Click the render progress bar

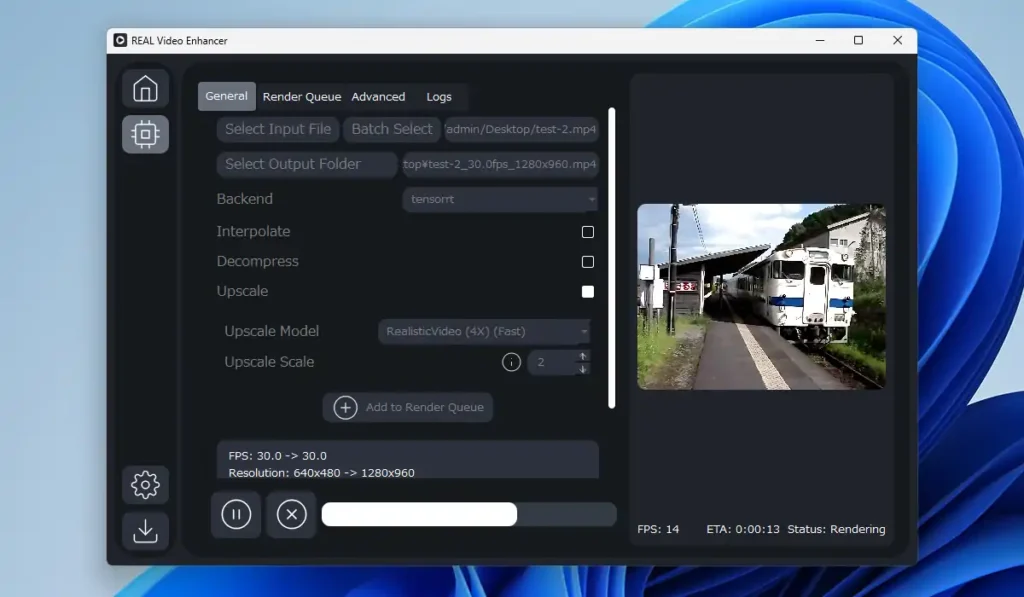tap(468, 514)
